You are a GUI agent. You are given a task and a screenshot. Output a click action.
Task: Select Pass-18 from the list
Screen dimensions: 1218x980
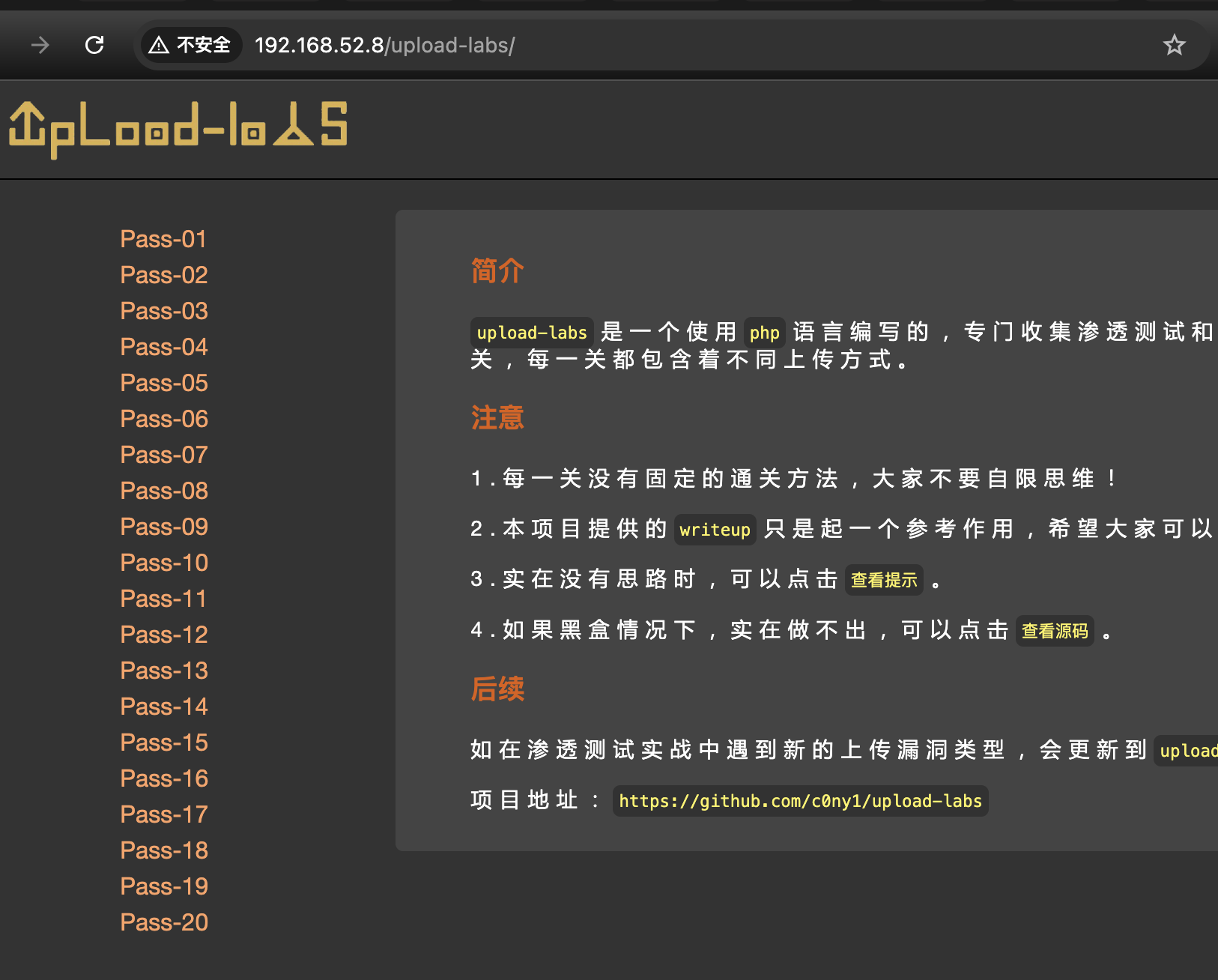coord(164,850)
